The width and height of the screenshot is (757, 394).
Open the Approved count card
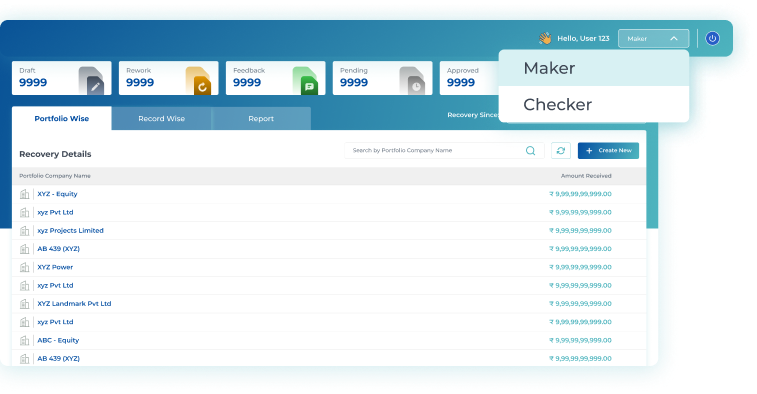[x=469, y=78]
